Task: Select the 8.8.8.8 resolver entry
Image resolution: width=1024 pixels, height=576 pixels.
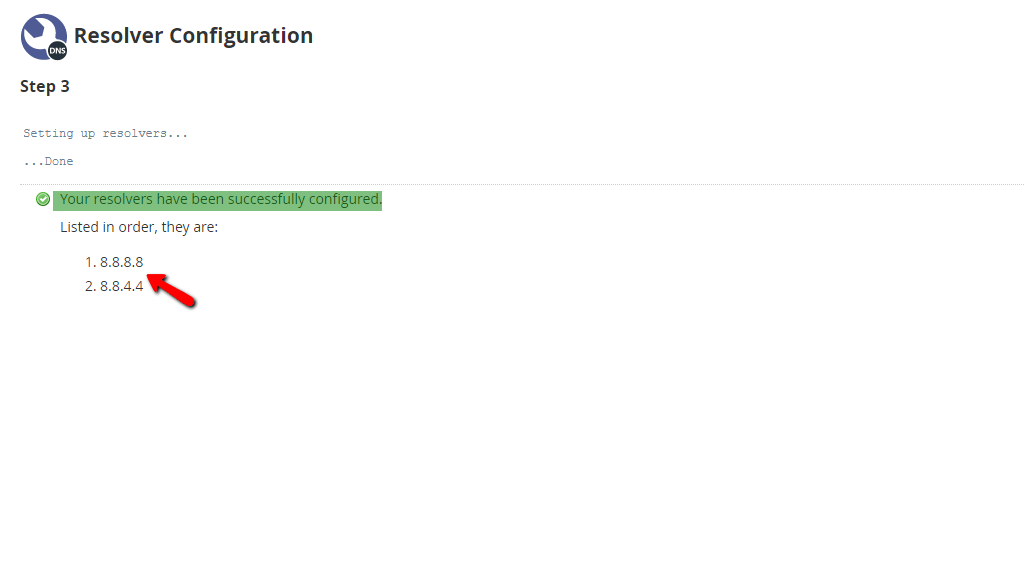Action: tap(122, 262)
